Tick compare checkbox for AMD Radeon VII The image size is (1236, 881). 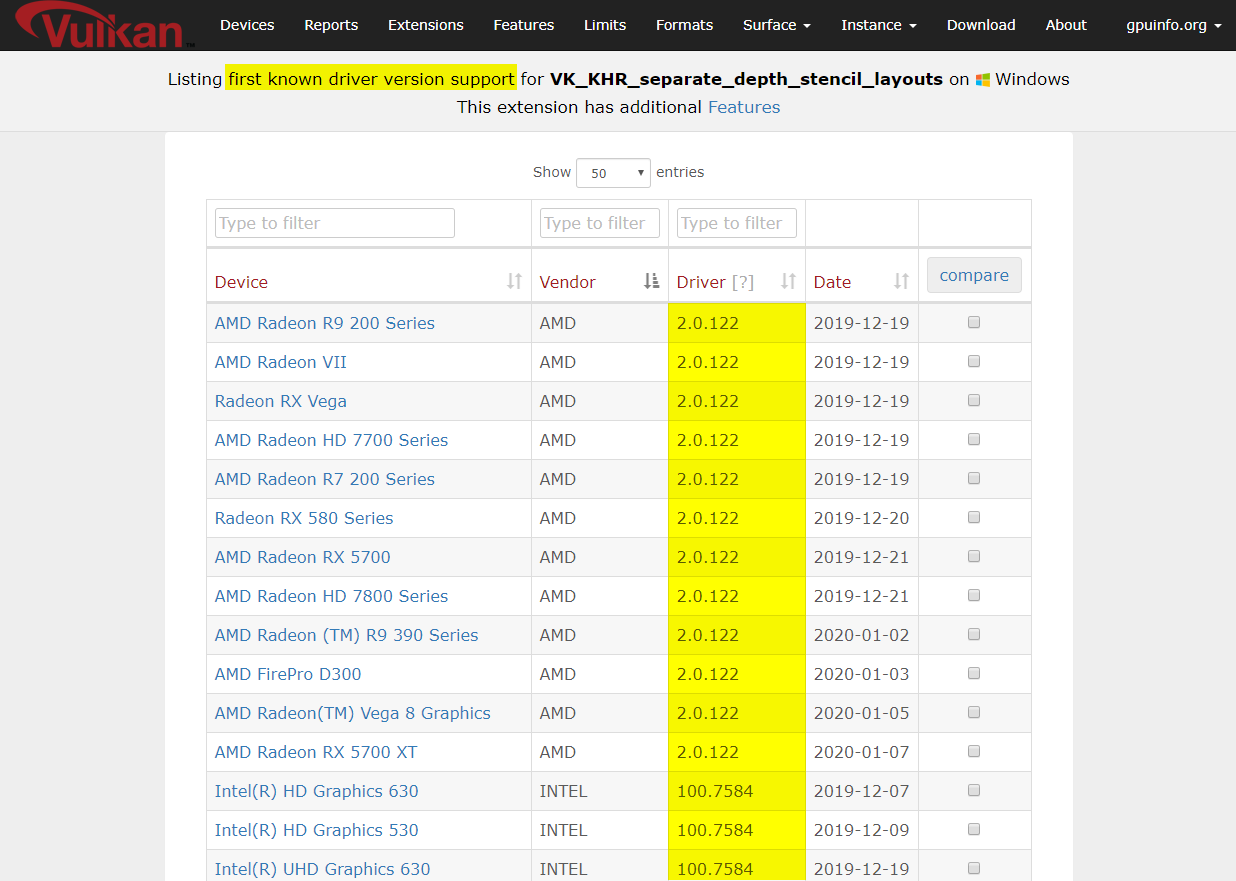point(974,361)
